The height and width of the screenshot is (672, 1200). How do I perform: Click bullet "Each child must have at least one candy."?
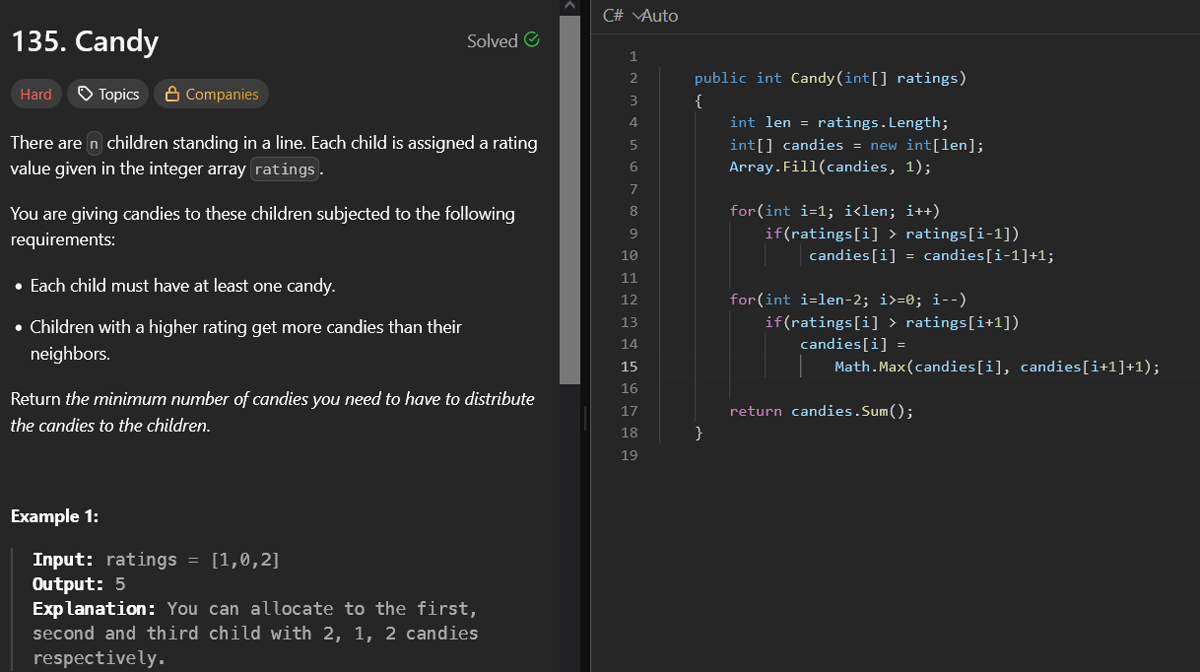tap(182, 286)
